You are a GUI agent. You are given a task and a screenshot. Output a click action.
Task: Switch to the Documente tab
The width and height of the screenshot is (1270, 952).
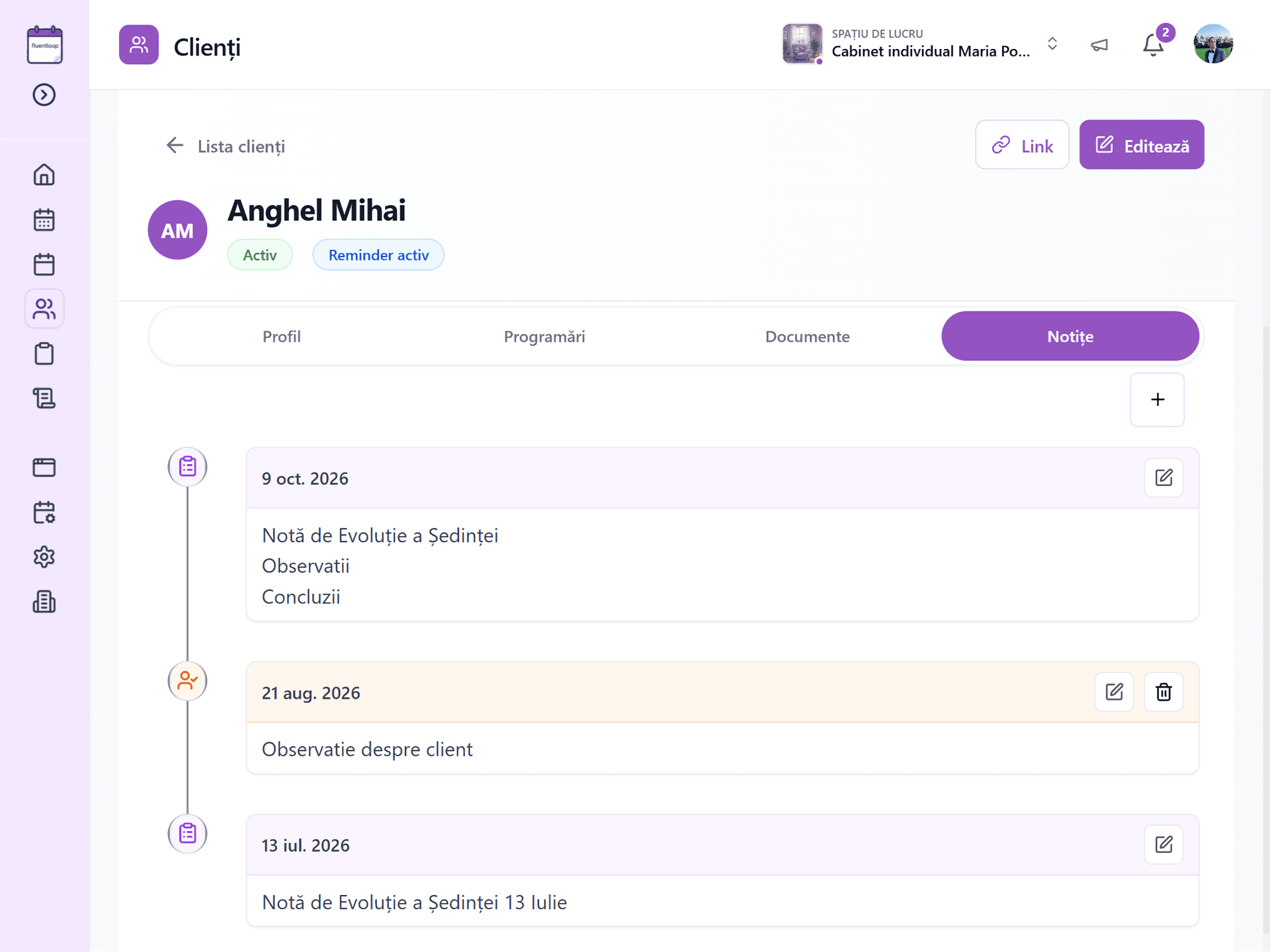pyautogui.click(x=807, y=337)
